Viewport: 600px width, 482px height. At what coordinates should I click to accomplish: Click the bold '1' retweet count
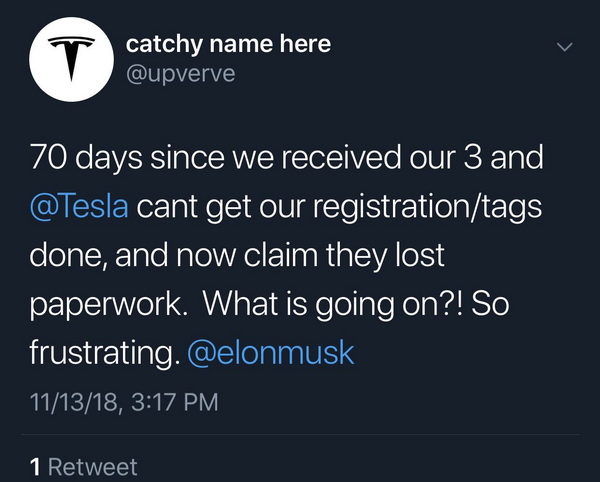(x=35, y=467)
